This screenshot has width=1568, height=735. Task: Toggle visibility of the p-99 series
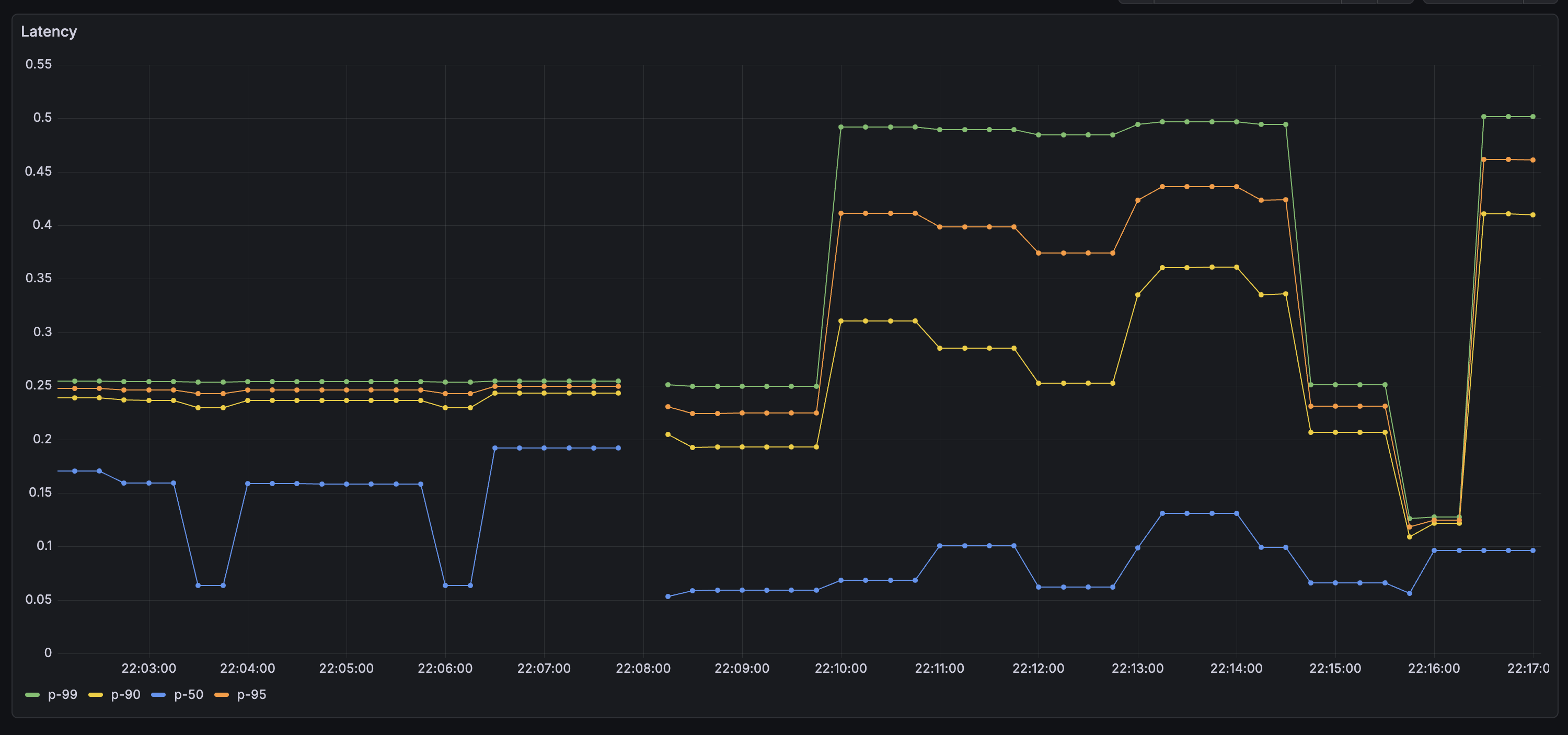63,695
